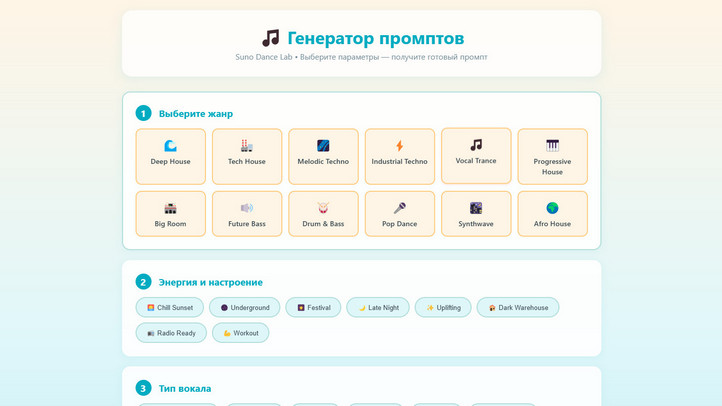Toggle the Underground mood chip
This screenshot has width=722, height=406.
point(245,307)
